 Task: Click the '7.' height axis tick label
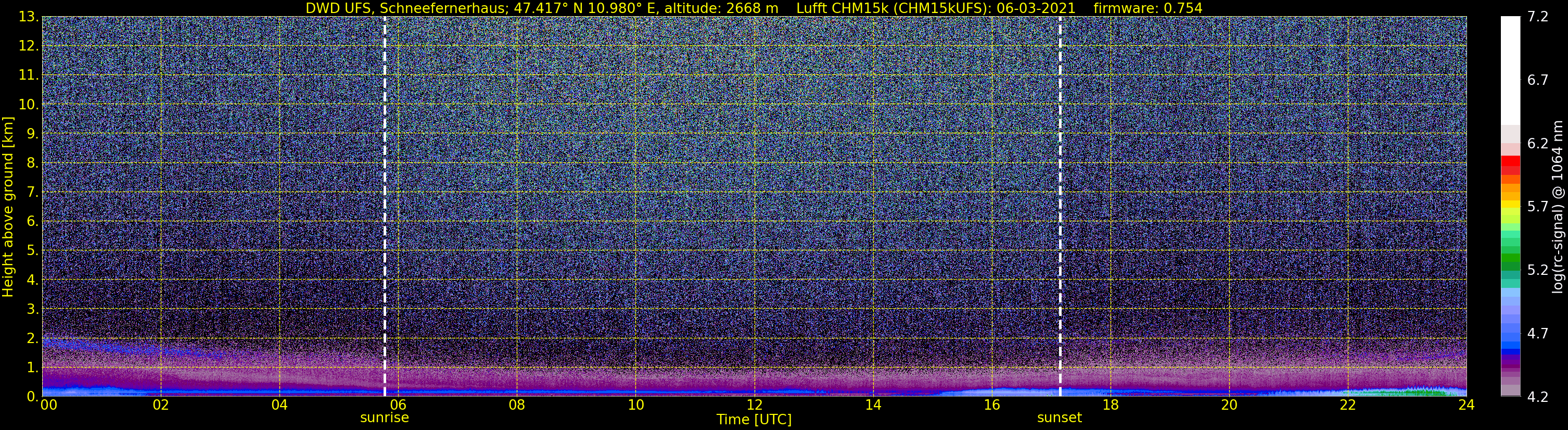[33, 192]
